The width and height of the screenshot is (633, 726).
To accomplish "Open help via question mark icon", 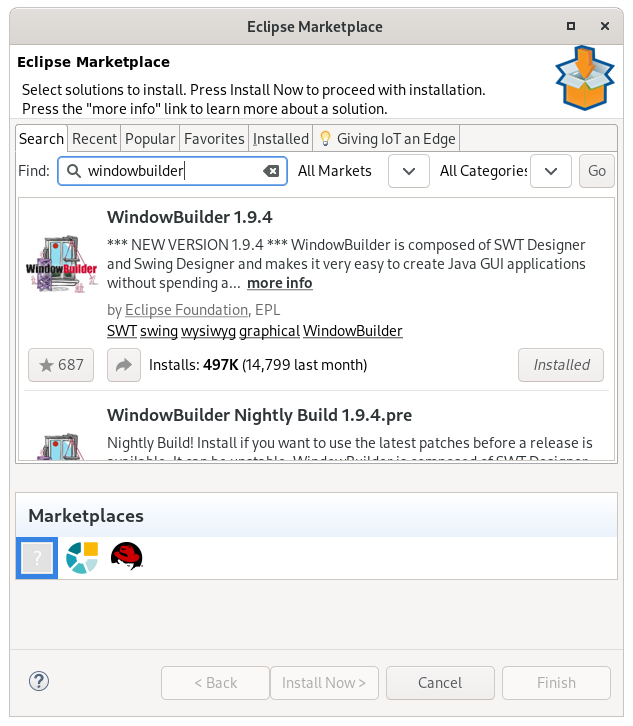I will coord(39,681).
